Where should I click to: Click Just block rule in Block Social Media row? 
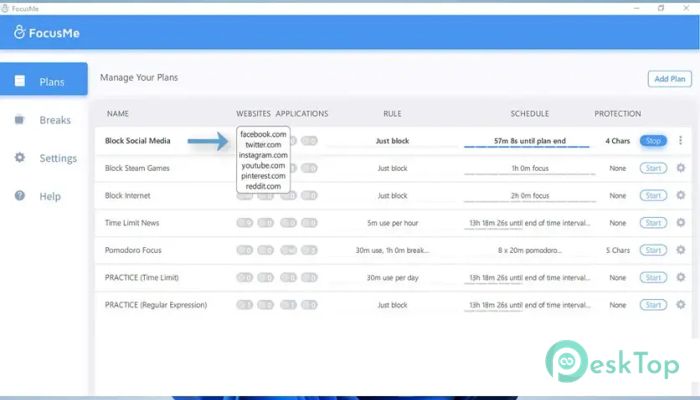click(x=392, y=141)
